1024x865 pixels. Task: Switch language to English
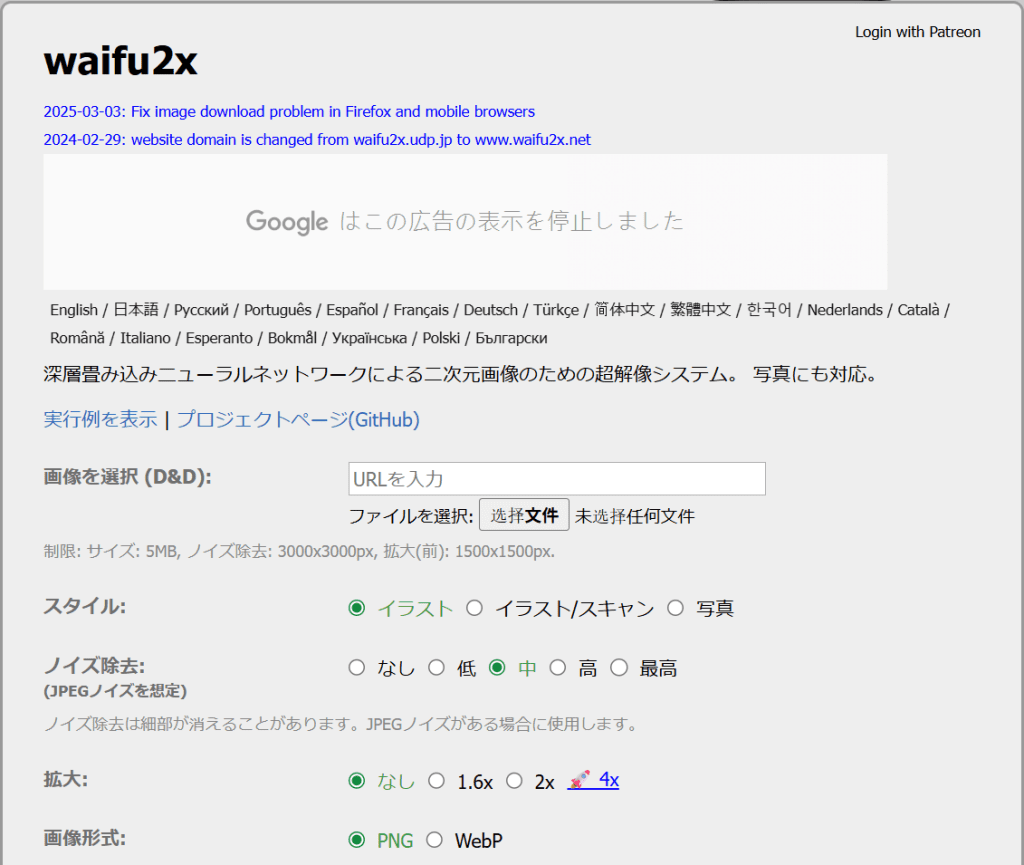point(74,310)
